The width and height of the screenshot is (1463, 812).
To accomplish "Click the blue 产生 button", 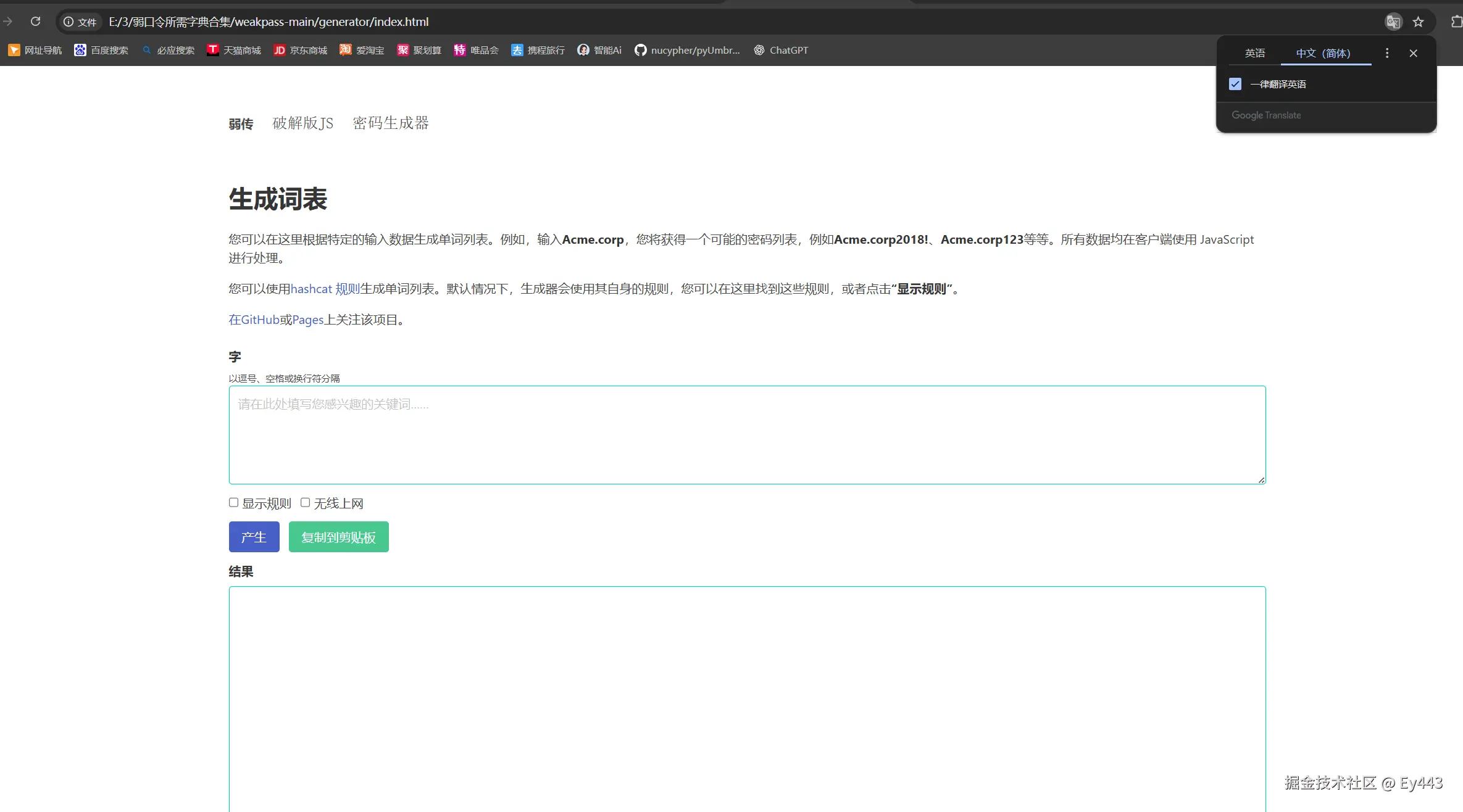I will pyautogui.click(x=254, y=537).
